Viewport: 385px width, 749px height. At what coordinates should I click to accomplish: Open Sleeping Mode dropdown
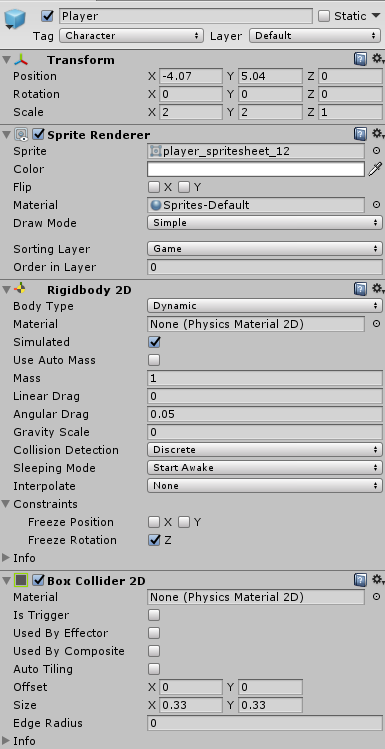265,468
